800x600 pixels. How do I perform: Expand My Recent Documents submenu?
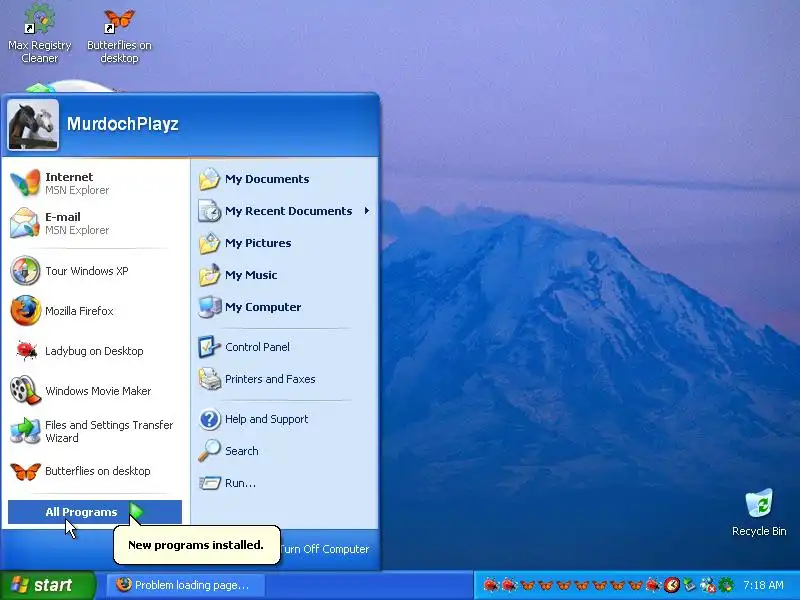point(285,211)
